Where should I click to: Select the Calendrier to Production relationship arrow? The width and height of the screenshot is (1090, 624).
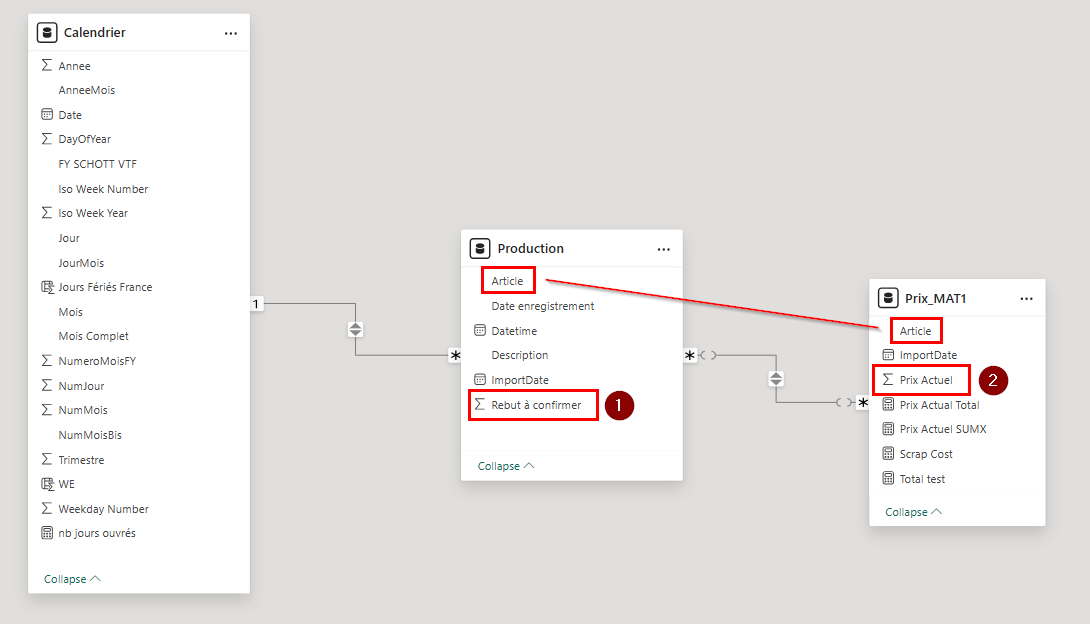click(355, 329)
